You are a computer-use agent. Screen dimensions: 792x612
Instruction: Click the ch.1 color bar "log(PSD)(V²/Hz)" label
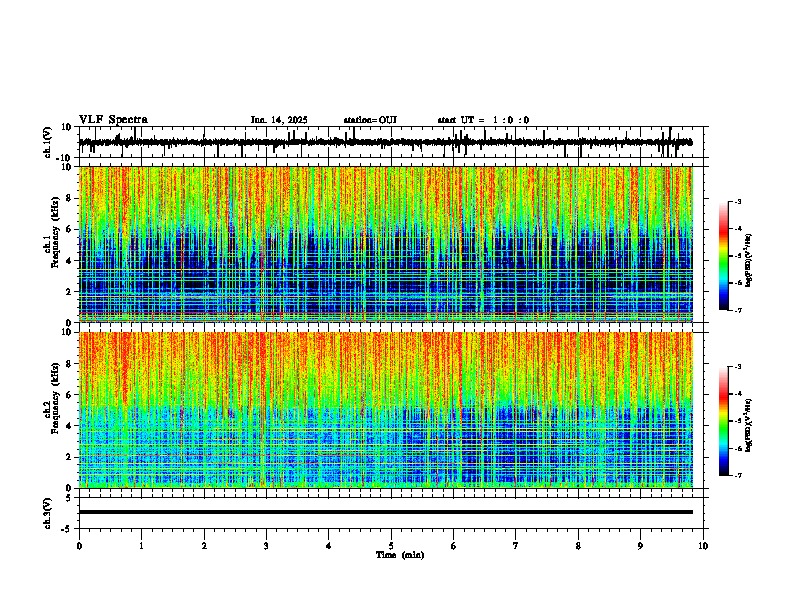tap(749, 261)
